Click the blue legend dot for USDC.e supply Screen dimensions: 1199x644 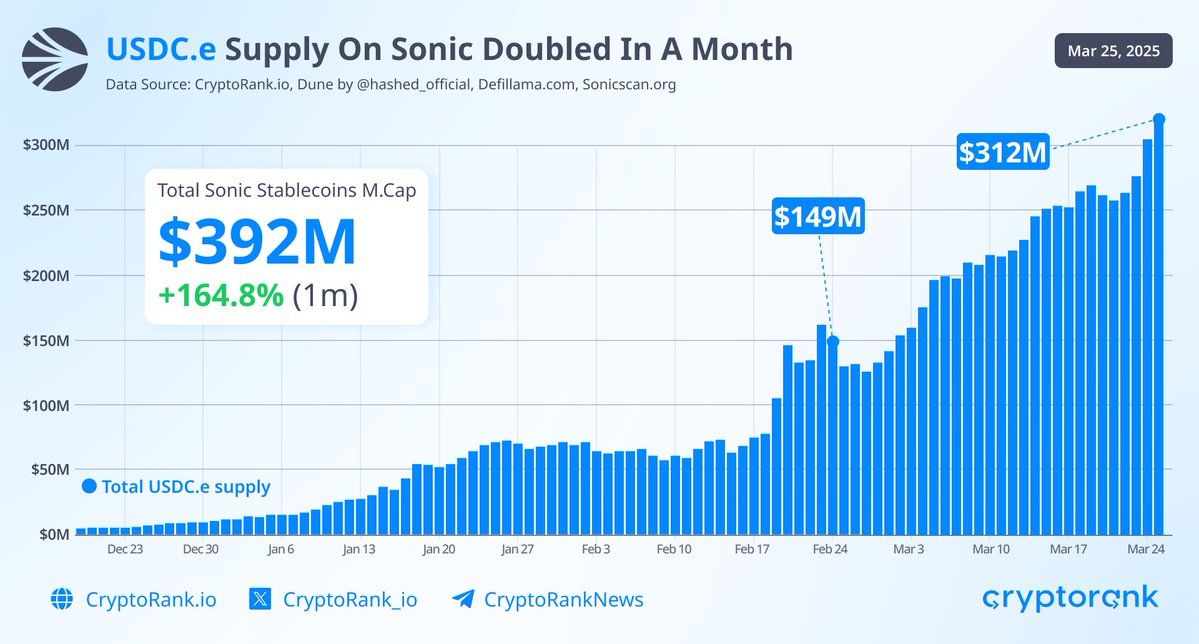(x=89, y=486)
